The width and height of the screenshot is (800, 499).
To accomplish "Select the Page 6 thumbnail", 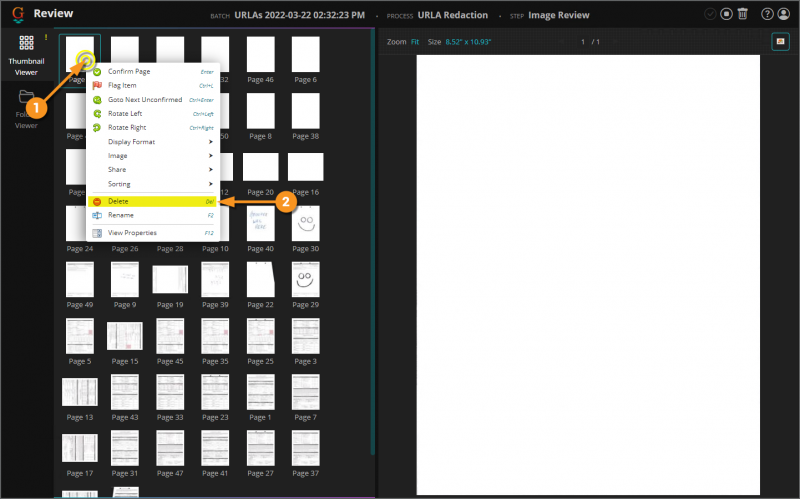I will (305, 54).
